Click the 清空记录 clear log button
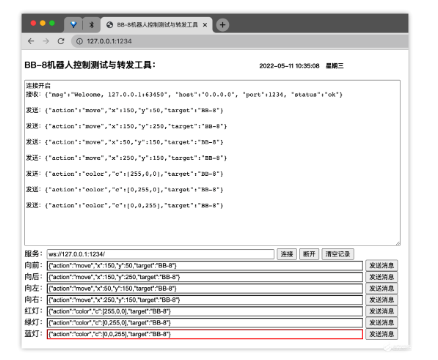The height and width of the screenshot is (360, 438). pyautogui.click(x=338, y=254)
